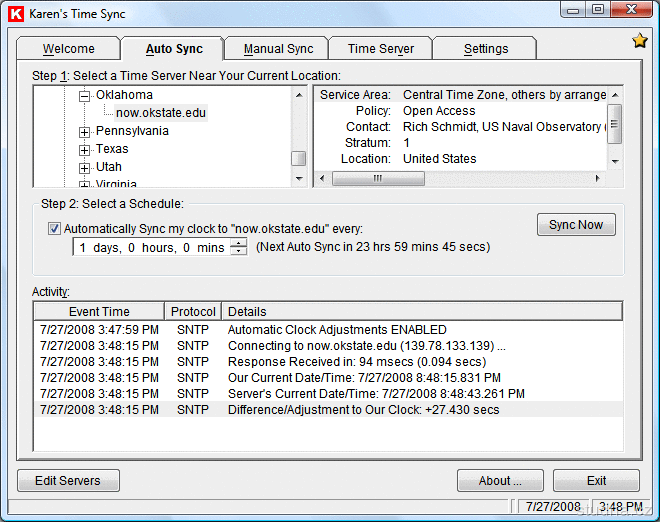This screenshot has width=660, height=522.
Task: Collapse the Oklahoma tree node
Action: [85, 95]
